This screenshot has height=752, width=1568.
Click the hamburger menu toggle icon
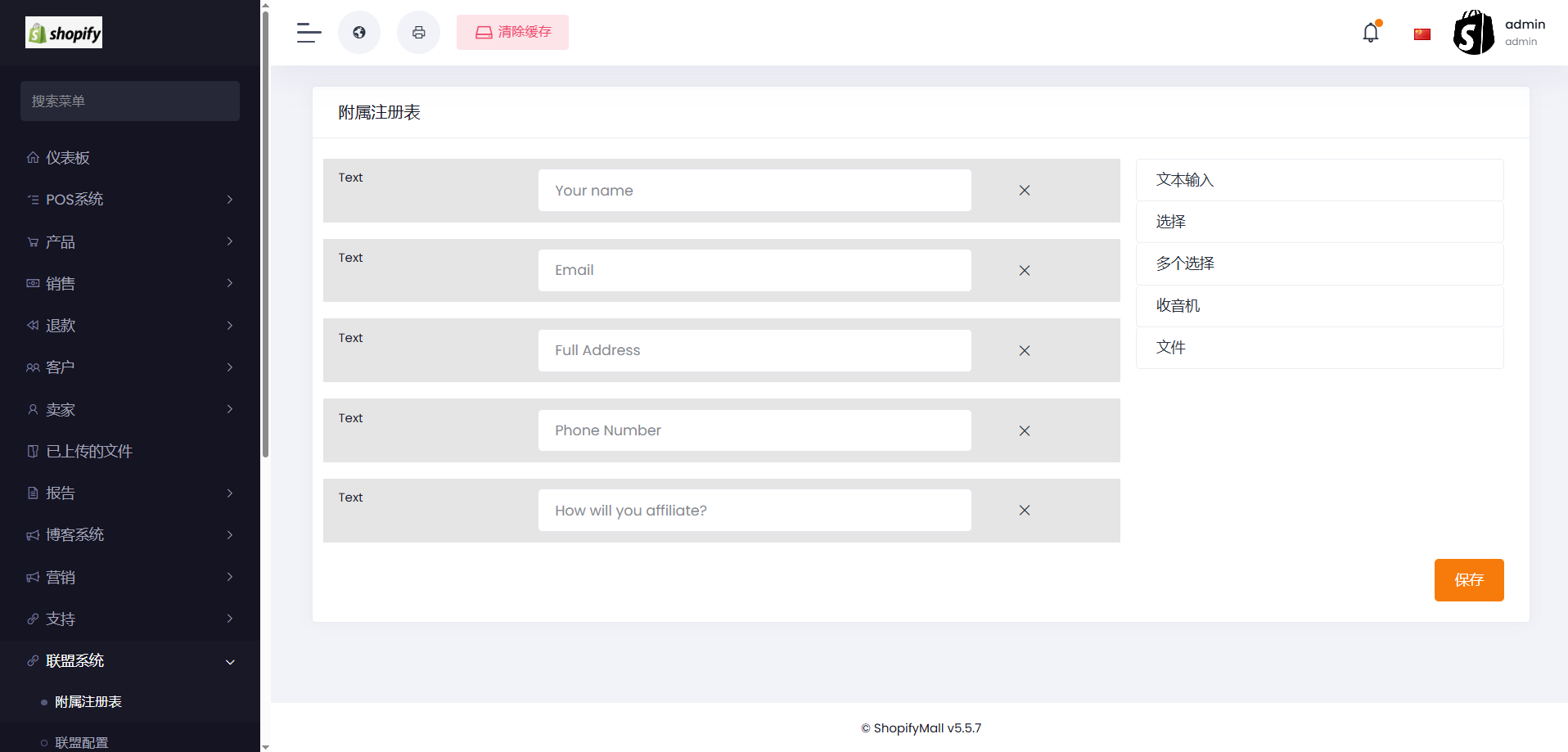tap(309, 33)
